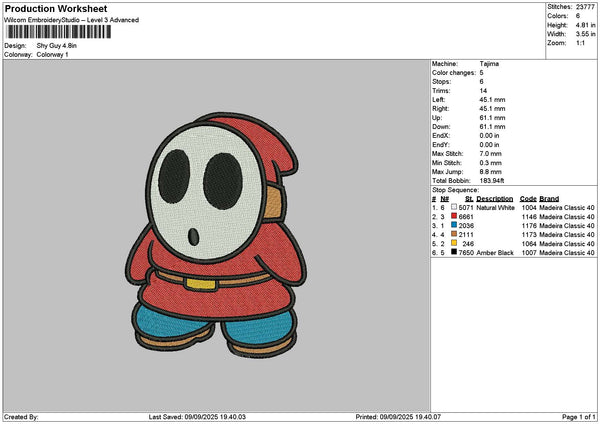Click the 'Printed' timestamp in footer
The image size is (600, 424).
point(398,417)
